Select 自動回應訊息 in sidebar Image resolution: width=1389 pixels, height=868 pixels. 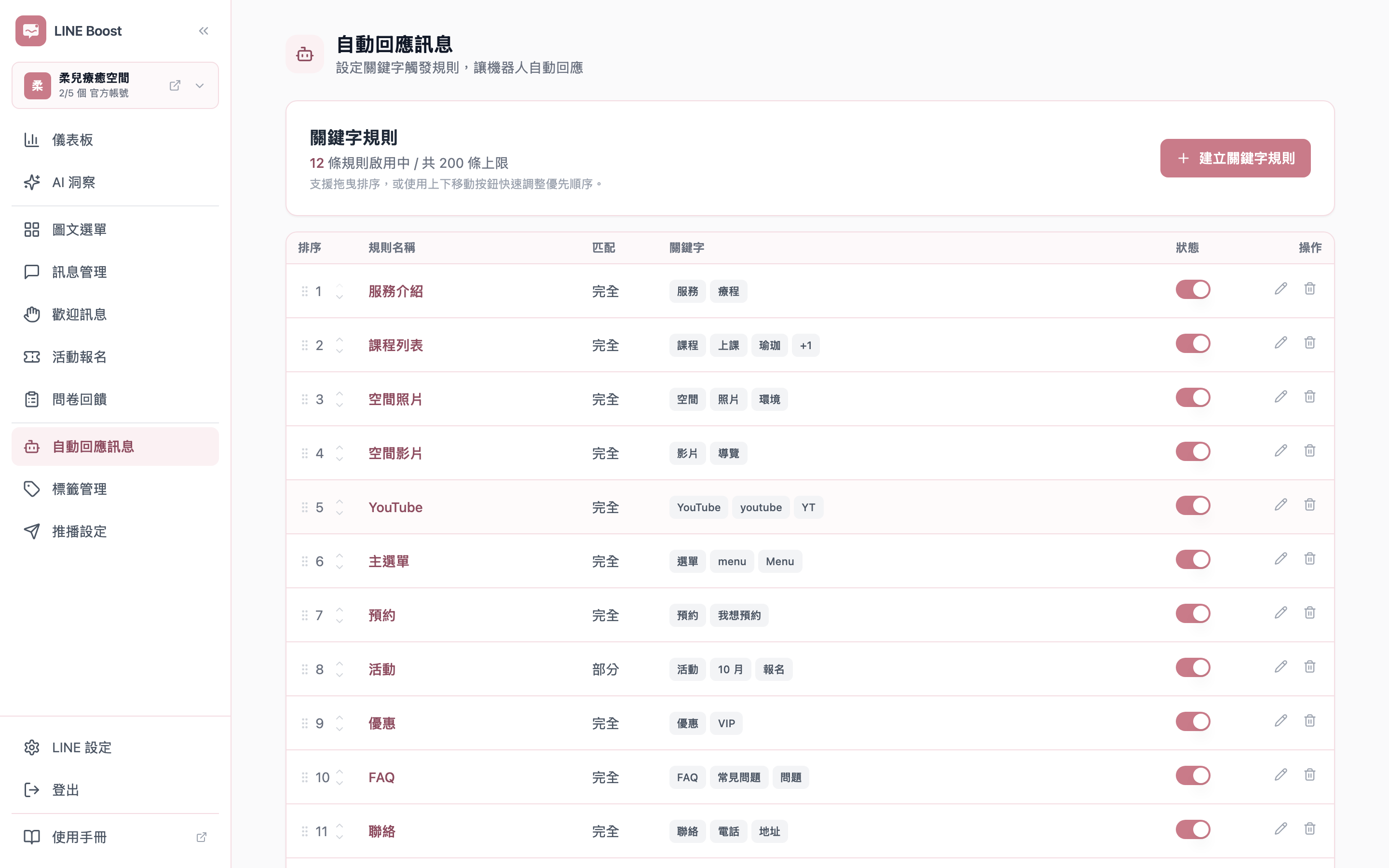click(115, 447)
